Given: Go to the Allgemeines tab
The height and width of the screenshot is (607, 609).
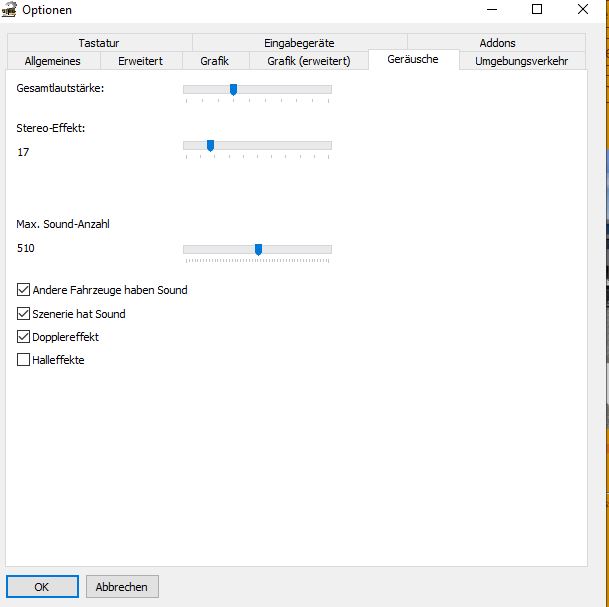Looking at the screenshot, I should (53, 61).
